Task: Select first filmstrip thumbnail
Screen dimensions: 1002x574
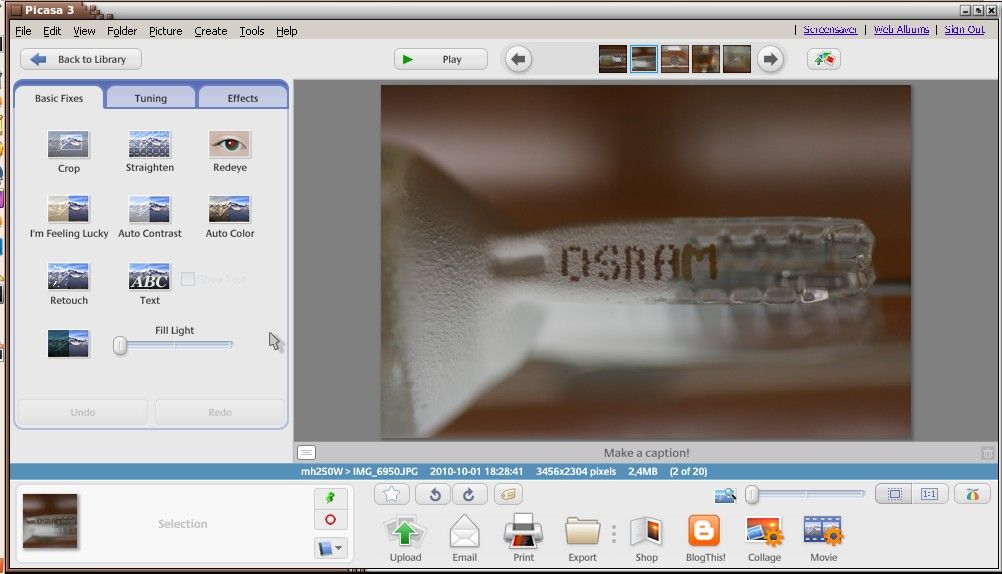Action: click(613, 59)
